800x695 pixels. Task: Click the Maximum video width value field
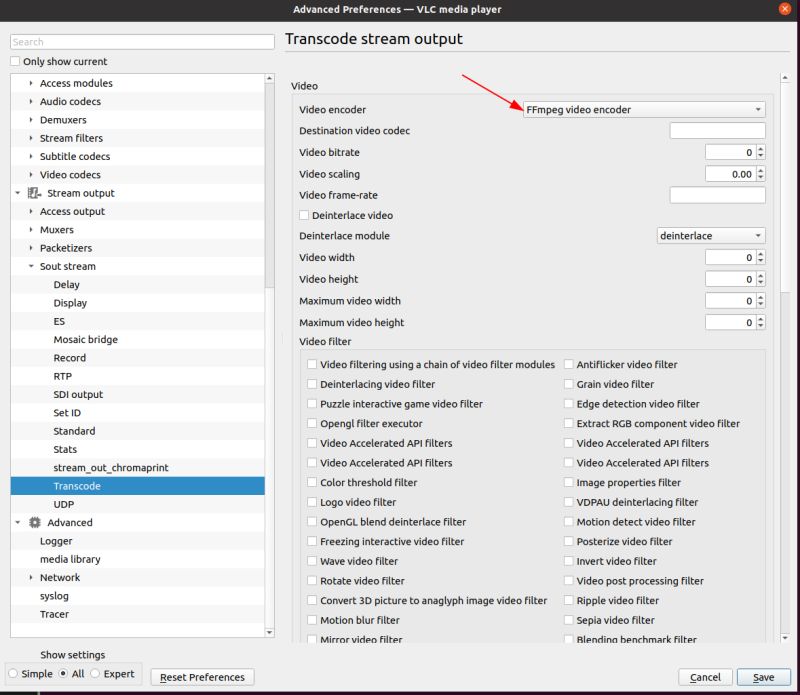click(x=730, y=301)
